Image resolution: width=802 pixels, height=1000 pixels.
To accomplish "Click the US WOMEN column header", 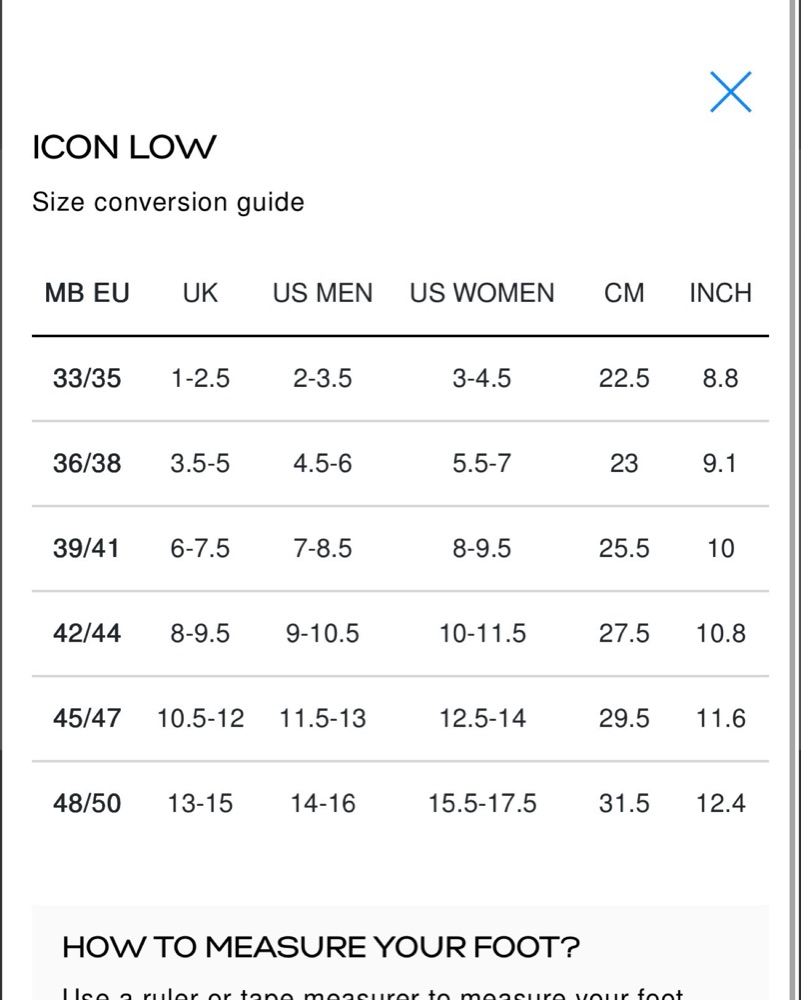I will click(481, 293).
